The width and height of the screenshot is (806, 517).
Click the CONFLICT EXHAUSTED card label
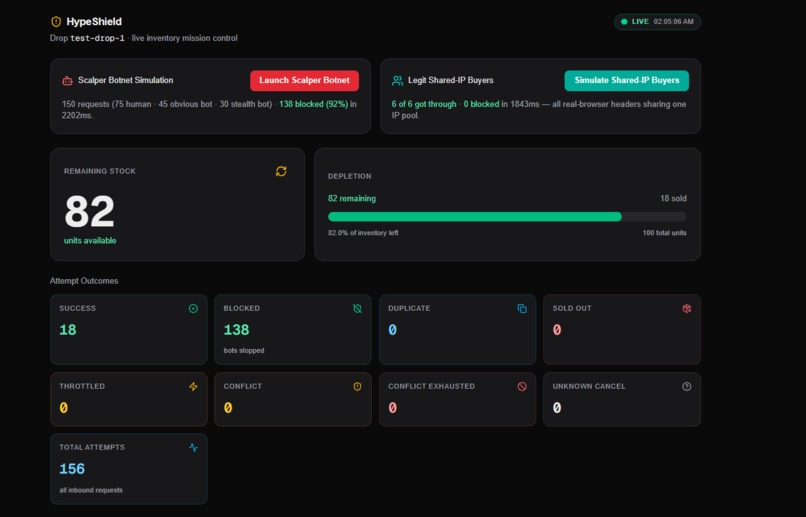click(431, 386)
